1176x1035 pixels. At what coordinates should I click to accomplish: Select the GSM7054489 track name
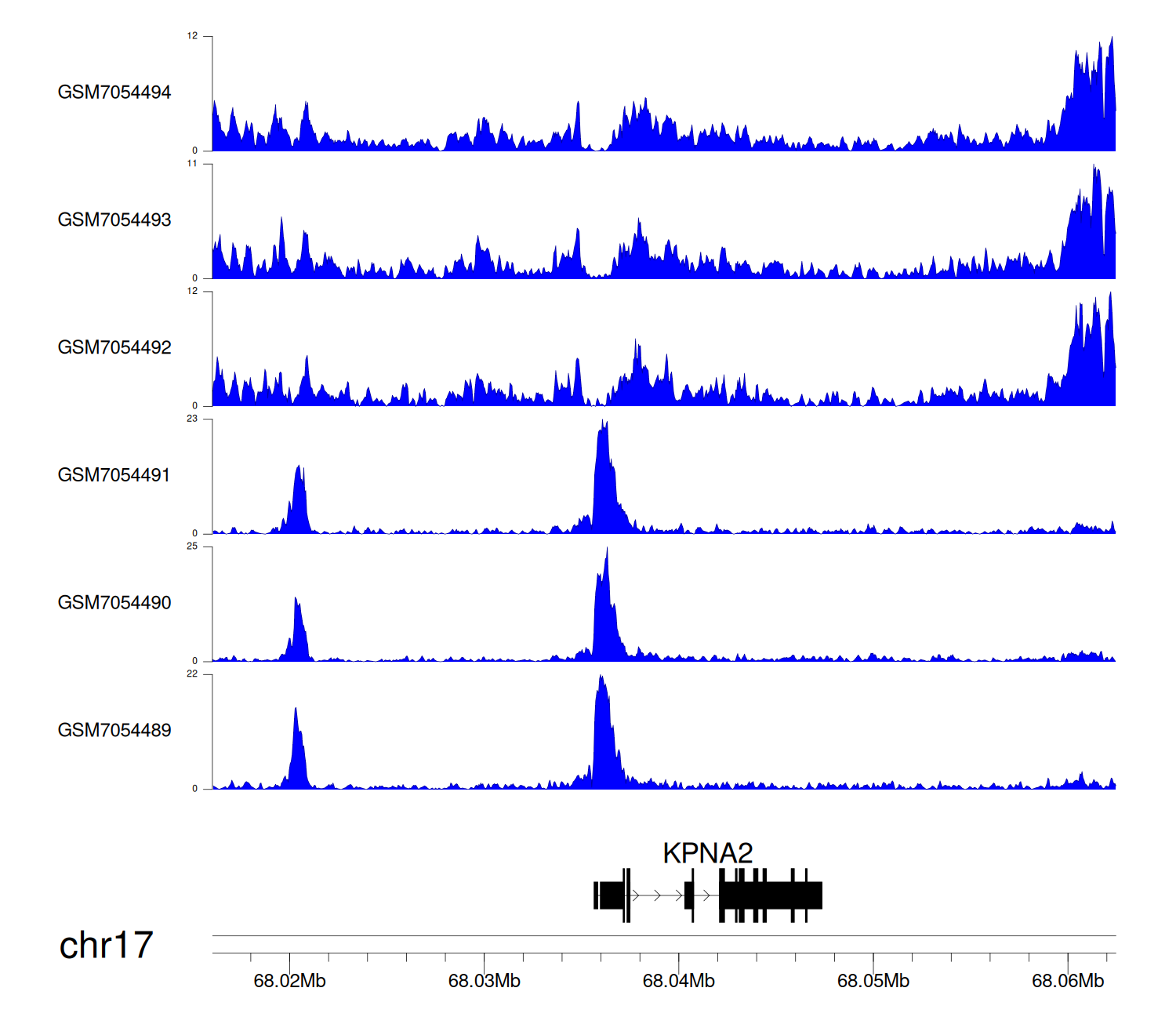tap(114, 731)
